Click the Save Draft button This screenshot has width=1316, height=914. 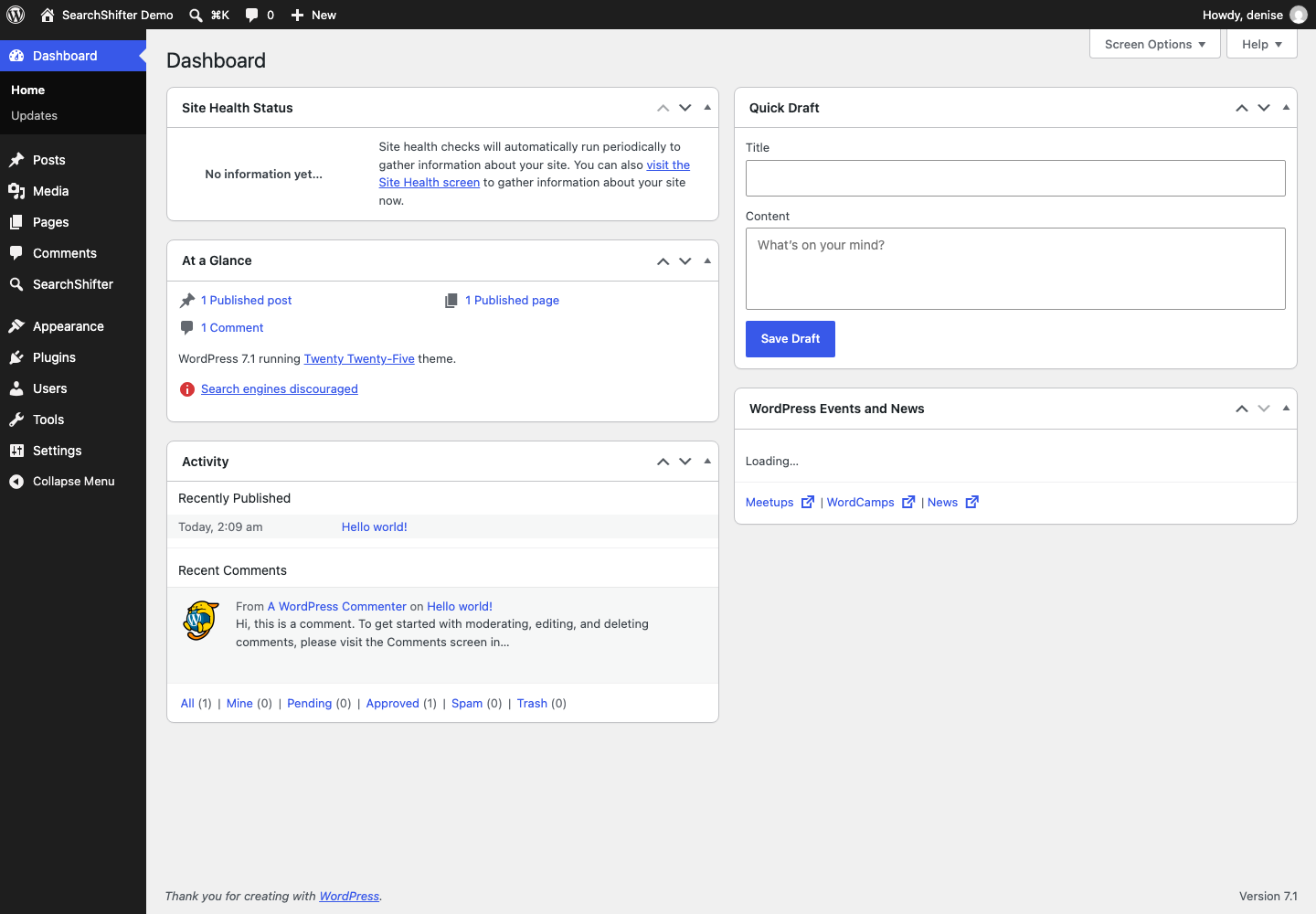[x=791, y=339]
